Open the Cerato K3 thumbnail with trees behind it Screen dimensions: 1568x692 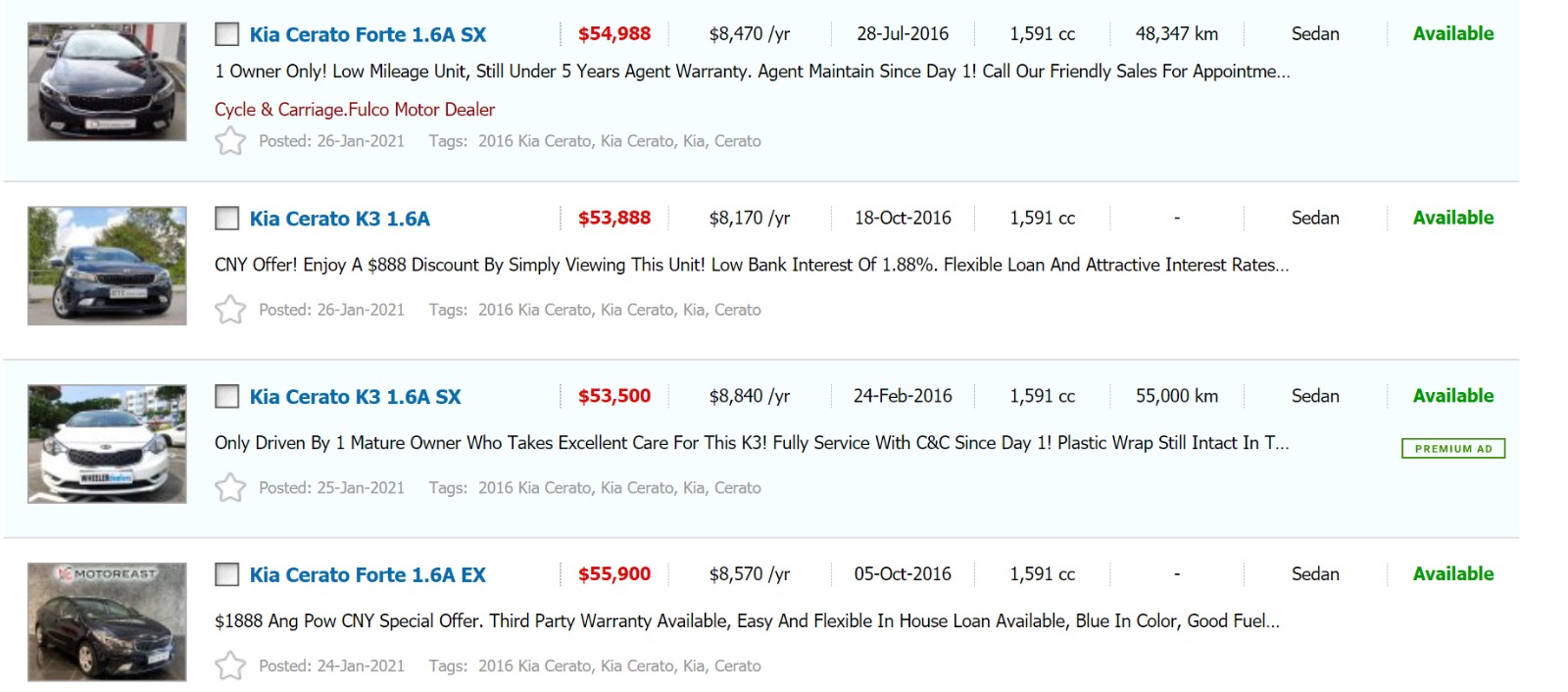[107, 266]
